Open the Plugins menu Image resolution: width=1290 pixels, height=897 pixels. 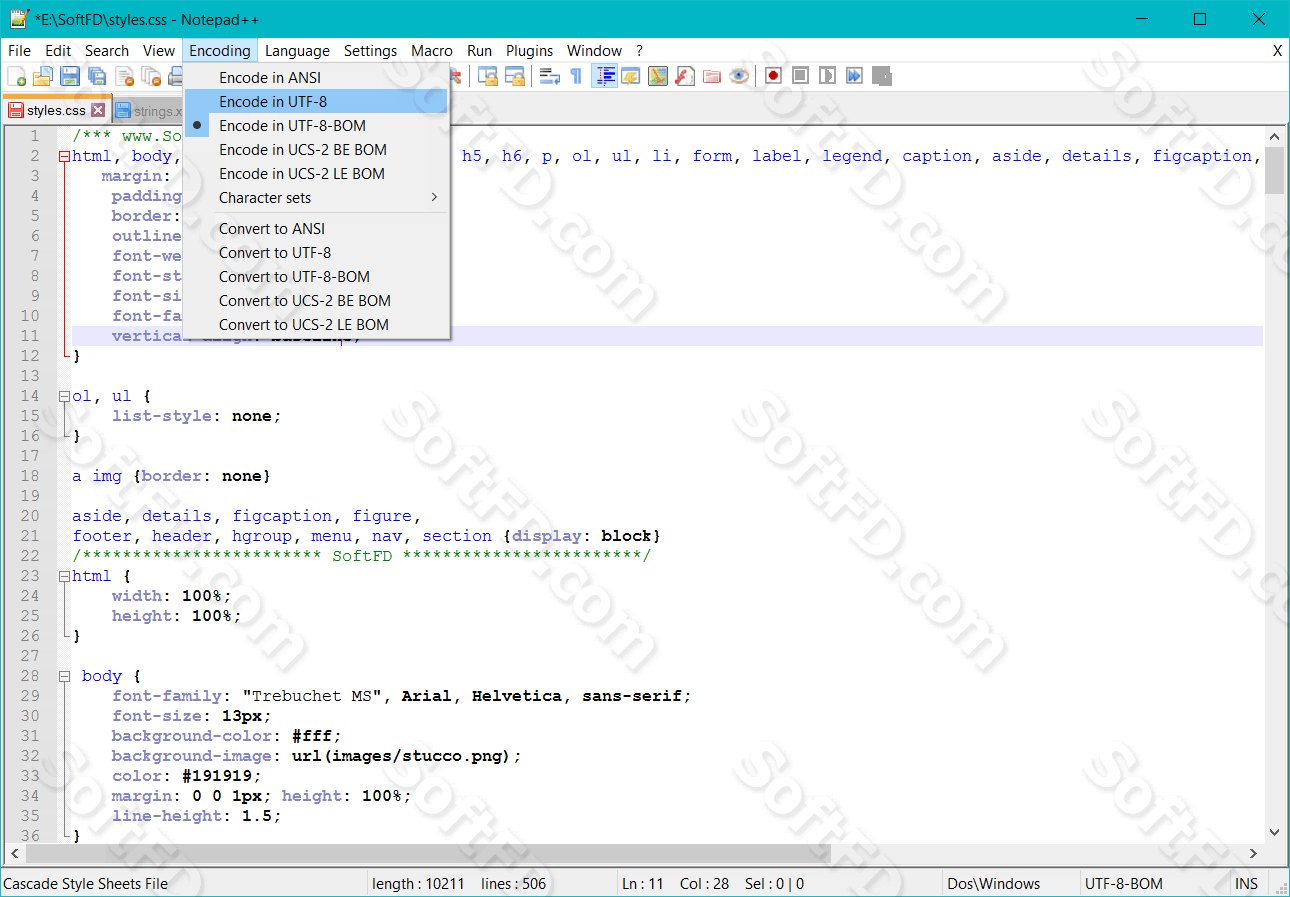click(530, 50)
